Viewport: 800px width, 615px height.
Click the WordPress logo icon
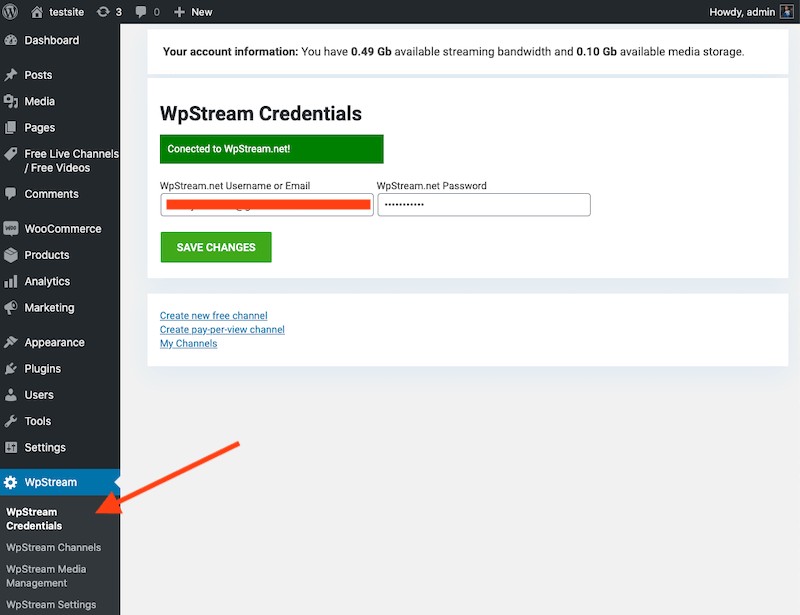[10, 11]
